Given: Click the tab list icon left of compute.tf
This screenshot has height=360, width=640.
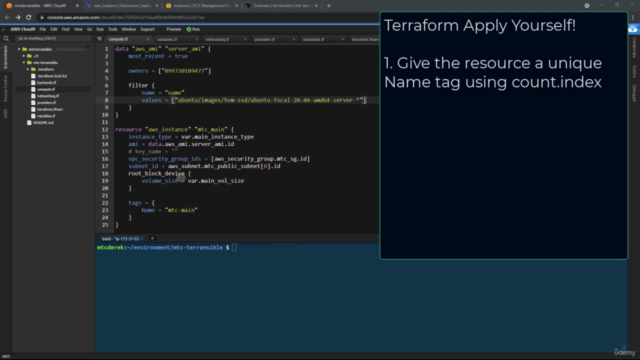Looking at the screenshot, I should coord(99,39).
